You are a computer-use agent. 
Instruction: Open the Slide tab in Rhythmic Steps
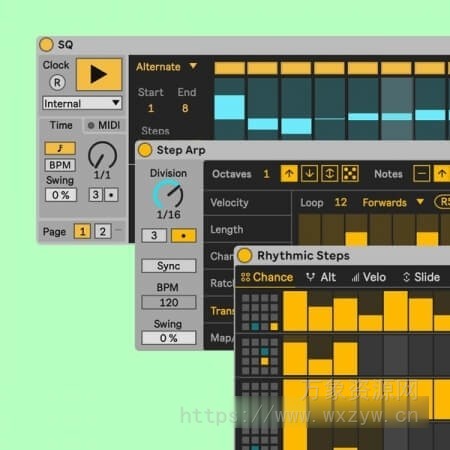pos(421,277)
